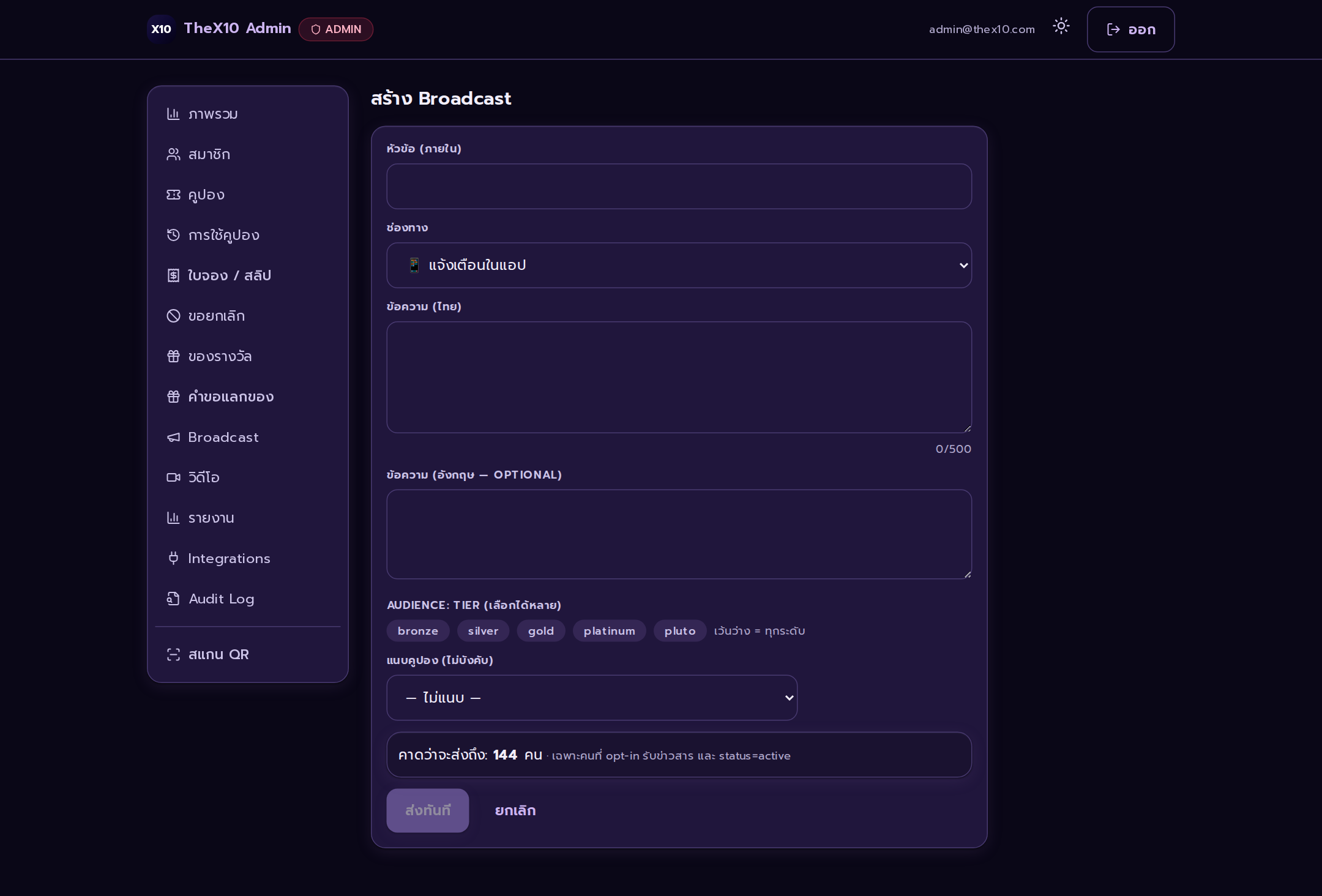1322x896 pixels.
Task: Open สมาชิก members icon in sidebar
Action: click(x=173, y=154)
